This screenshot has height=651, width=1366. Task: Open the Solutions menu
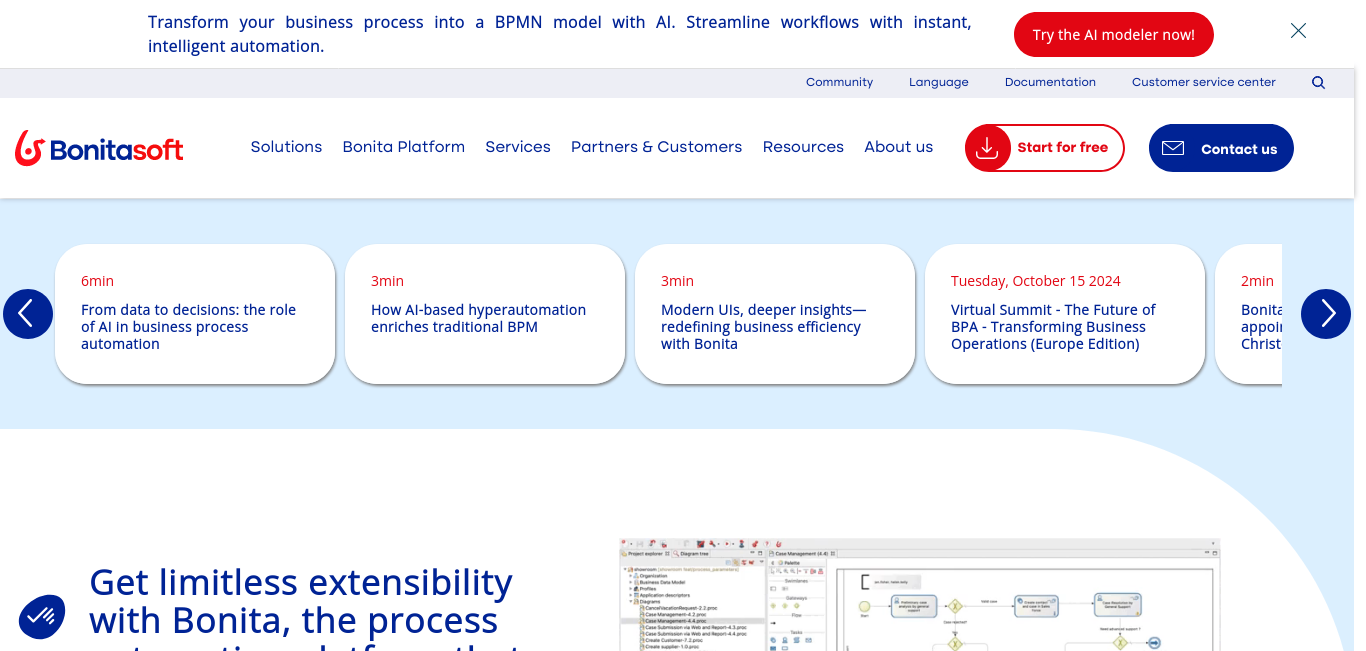(x=286, y=147)
